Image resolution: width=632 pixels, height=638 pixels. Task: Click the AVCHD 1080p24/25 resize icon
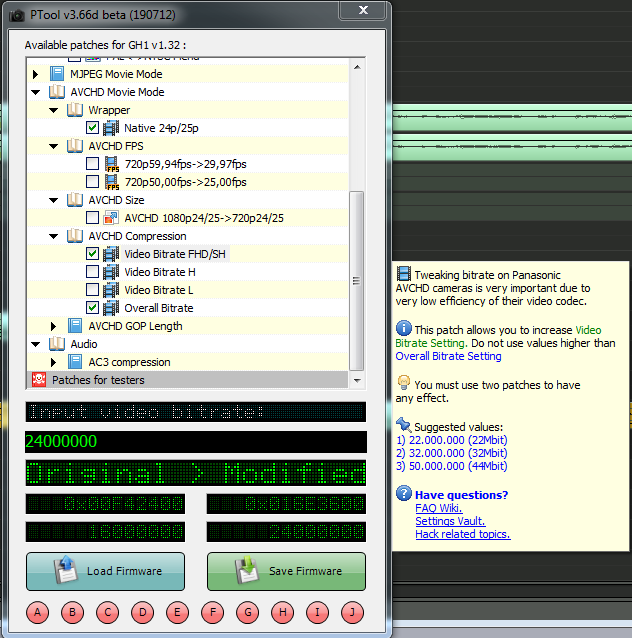111,218
